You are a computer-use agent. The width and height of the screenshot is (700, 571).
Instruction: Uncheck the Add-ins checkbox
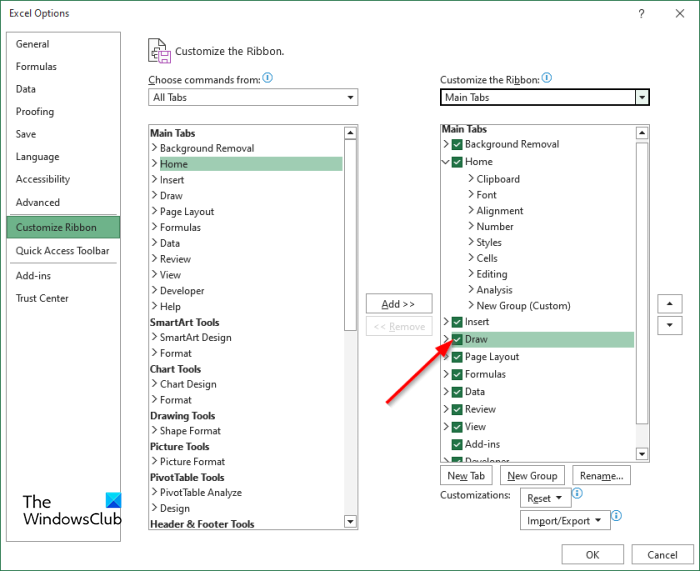tap(457, 444)
